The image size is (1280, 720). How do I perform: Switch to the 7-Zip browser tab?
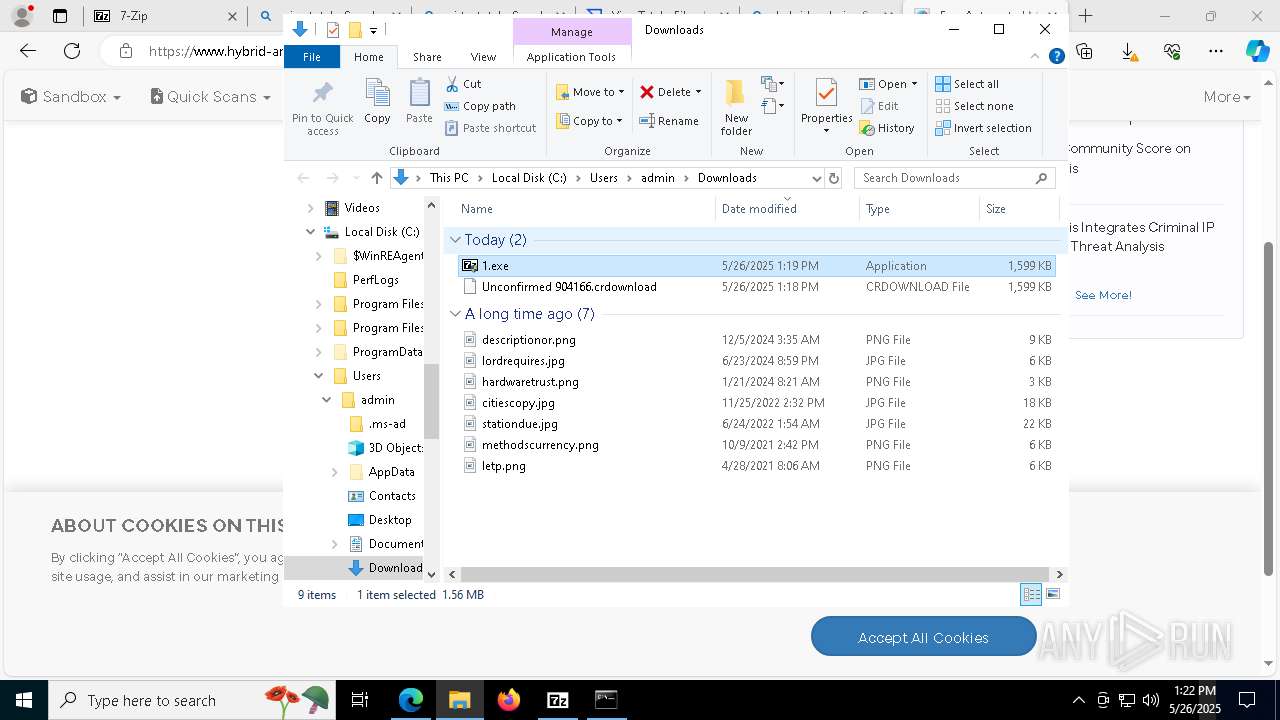(x=164, y=16)
